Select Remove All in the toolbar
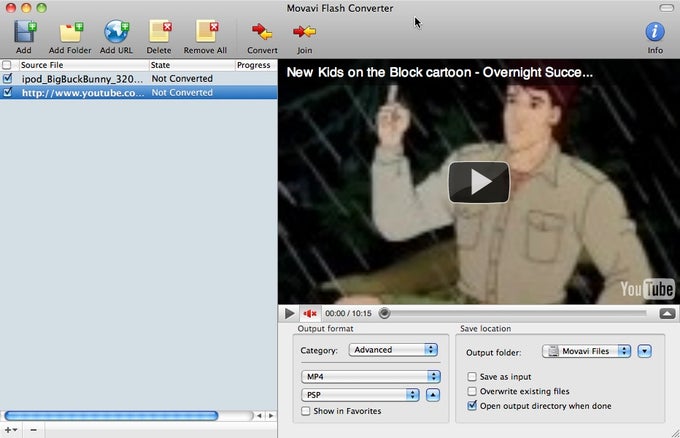The width and height of the screenshot is (680, 438). point(206,32)
